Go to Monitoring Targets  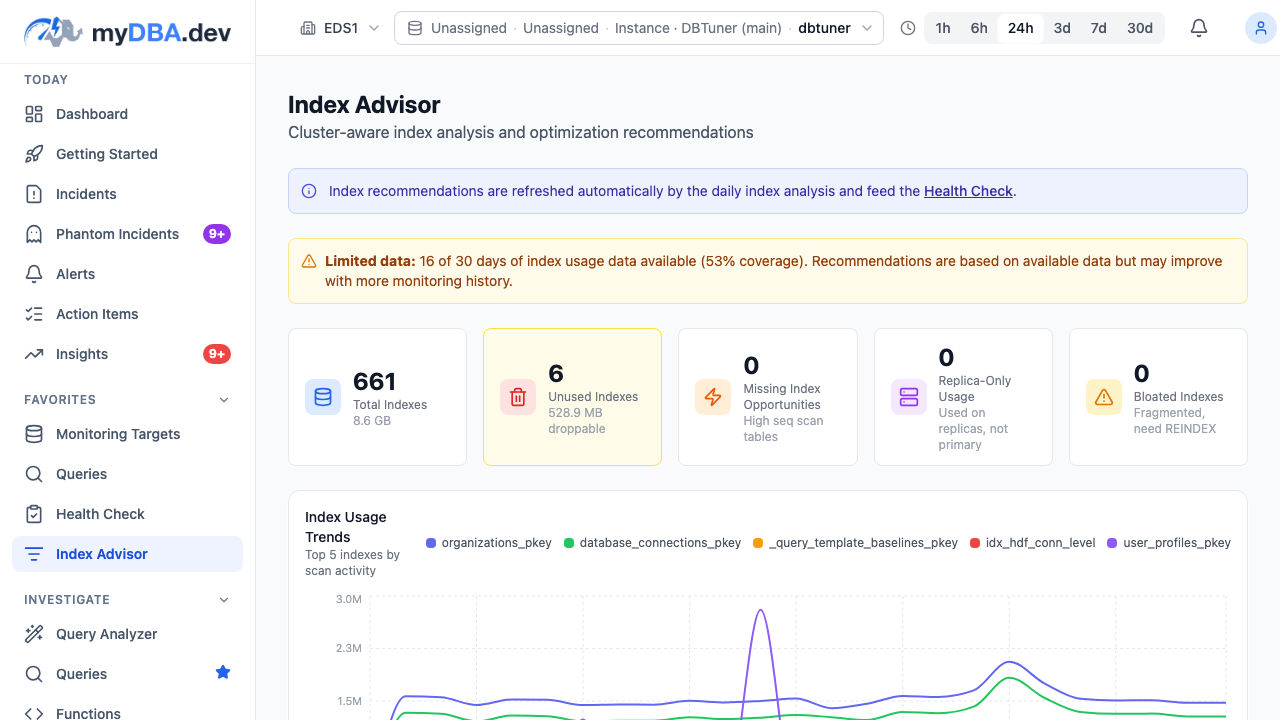(127, 434)
